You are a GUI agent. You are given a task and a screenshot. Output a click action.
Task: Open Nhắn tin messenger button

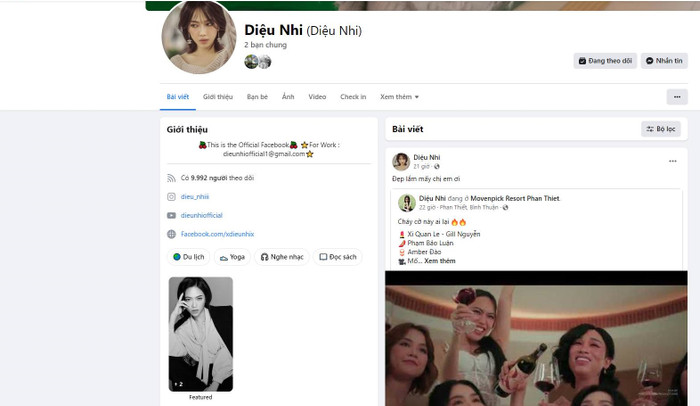[x=664, y=61]
